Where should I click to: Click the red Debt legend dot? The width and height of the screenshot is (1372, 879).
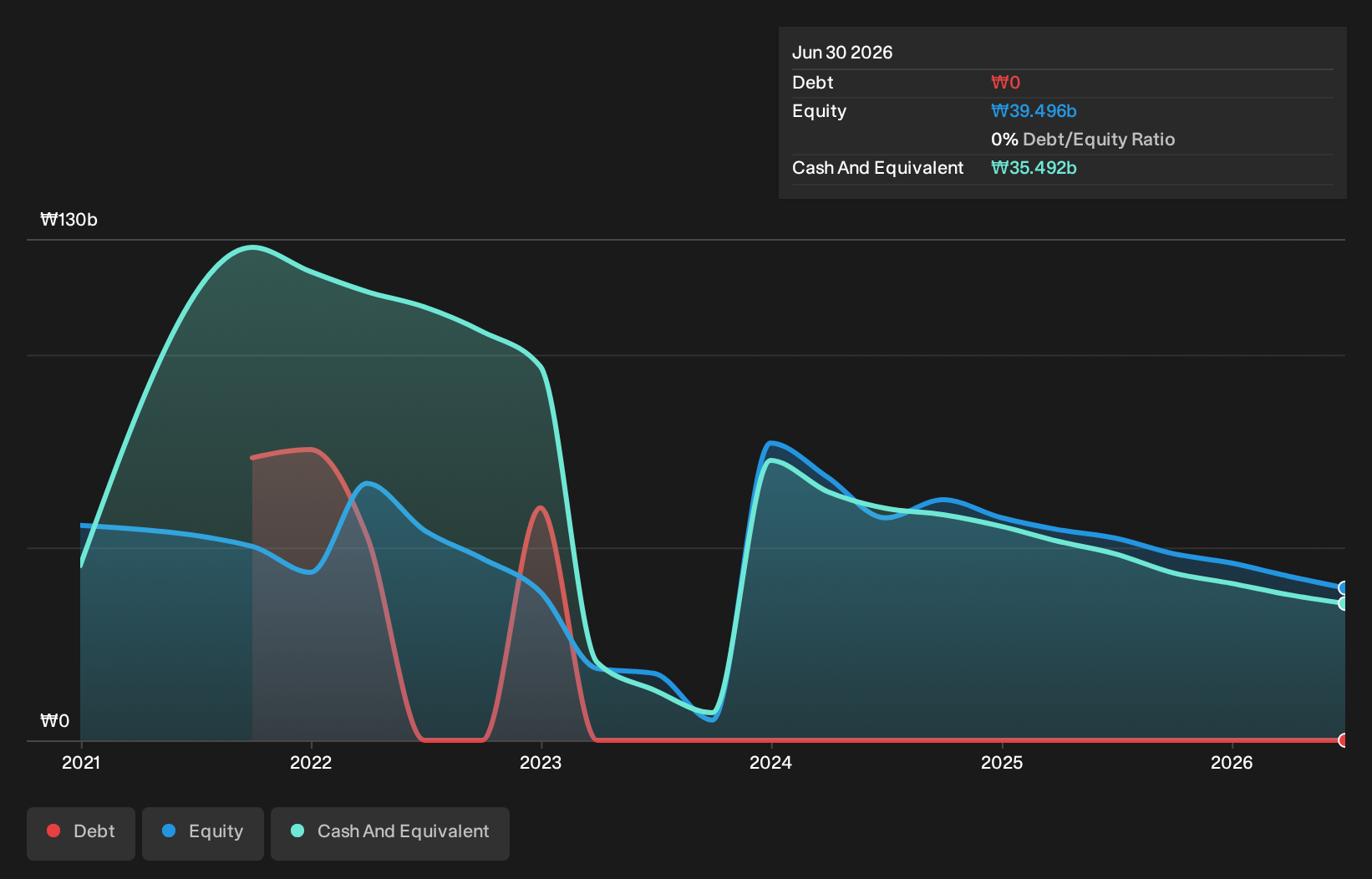coord(53,831)
